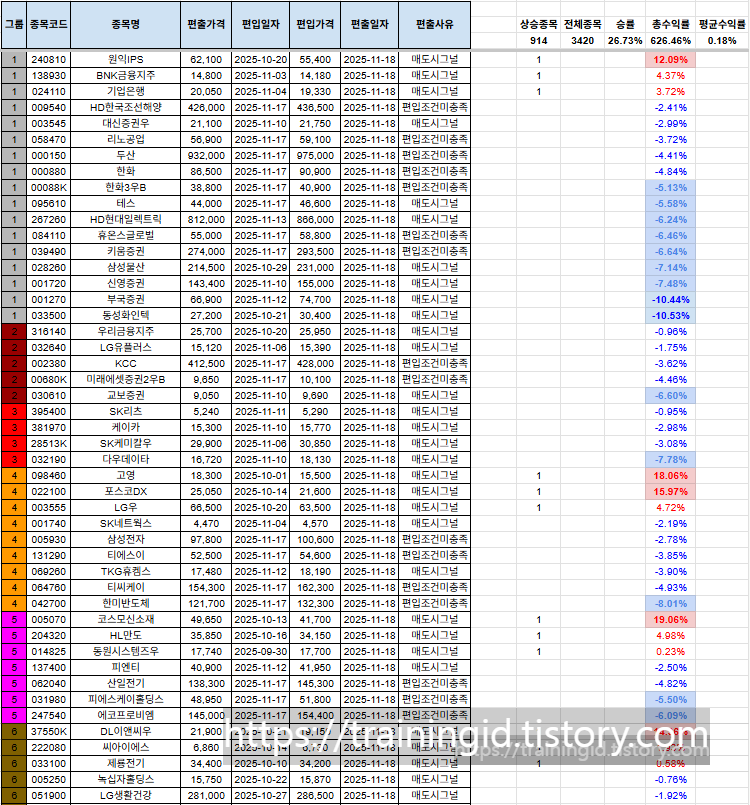Image resolution: width=750 pixels, height=805 pixels.
Task: Click the 리노공업 cell
Action: pos(126,140)
